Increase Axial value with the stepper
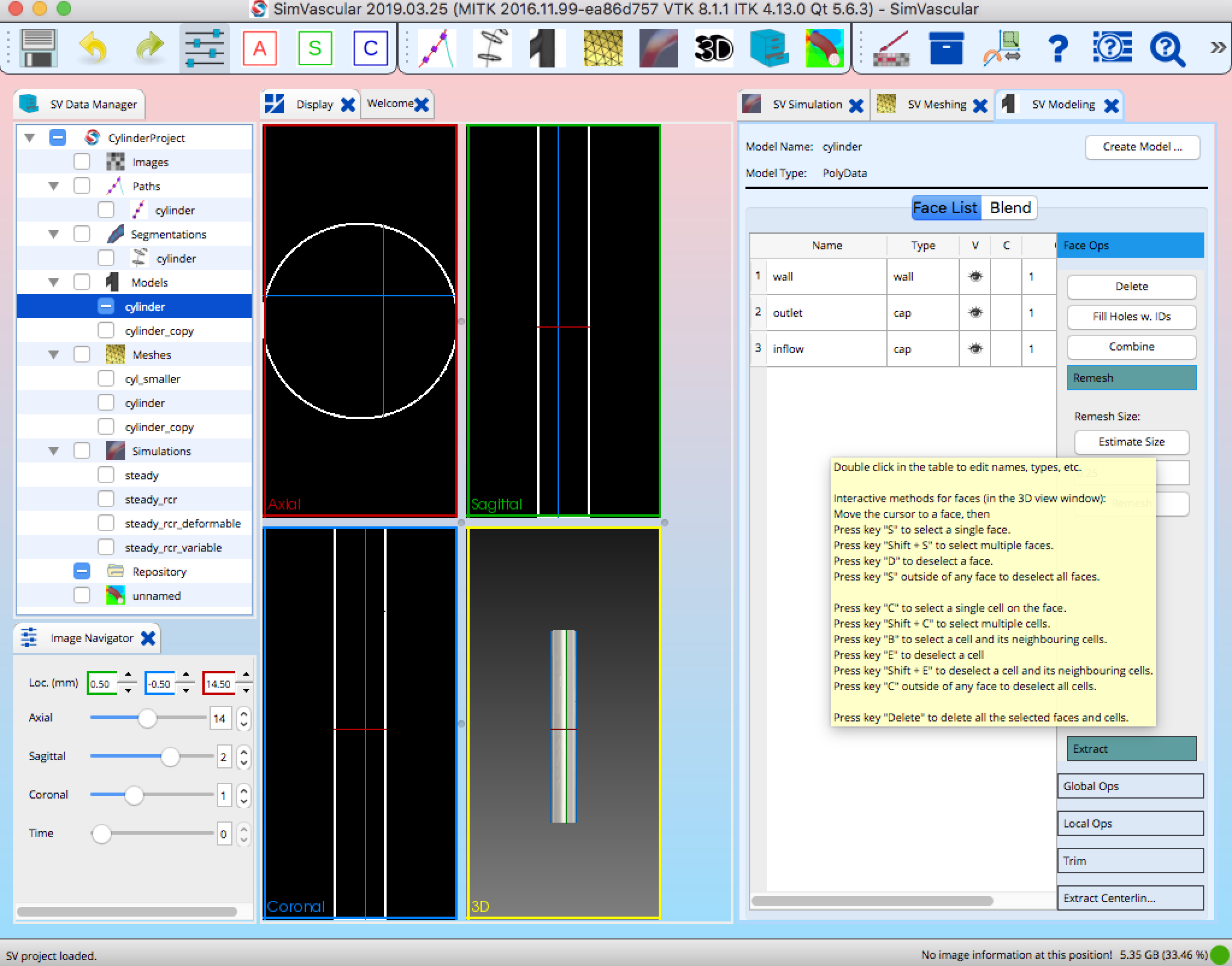 [243, 714]
